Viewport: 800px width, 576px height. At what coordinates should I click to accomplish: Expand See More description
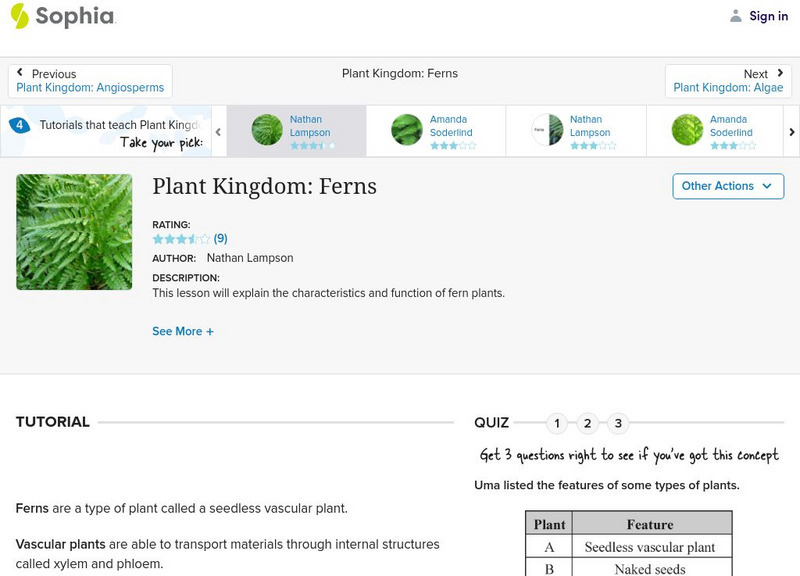click(183, 331)
